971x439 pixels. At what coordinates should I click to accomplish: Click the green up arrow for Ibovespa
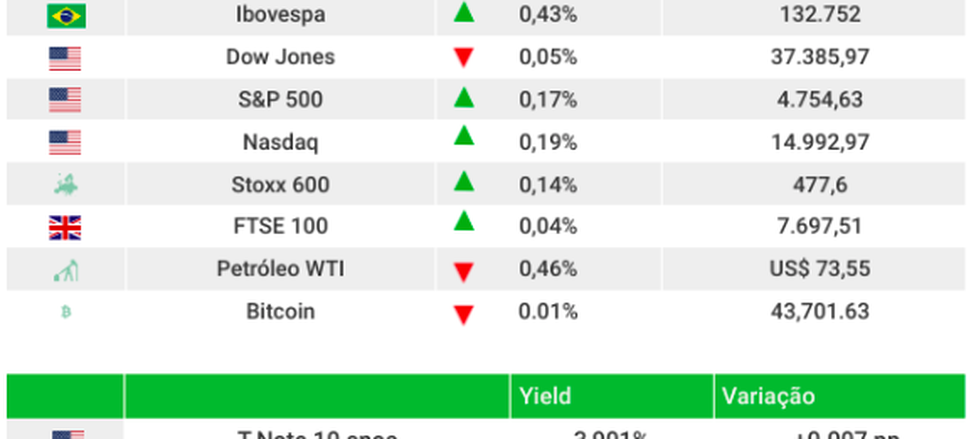[462, 13]
